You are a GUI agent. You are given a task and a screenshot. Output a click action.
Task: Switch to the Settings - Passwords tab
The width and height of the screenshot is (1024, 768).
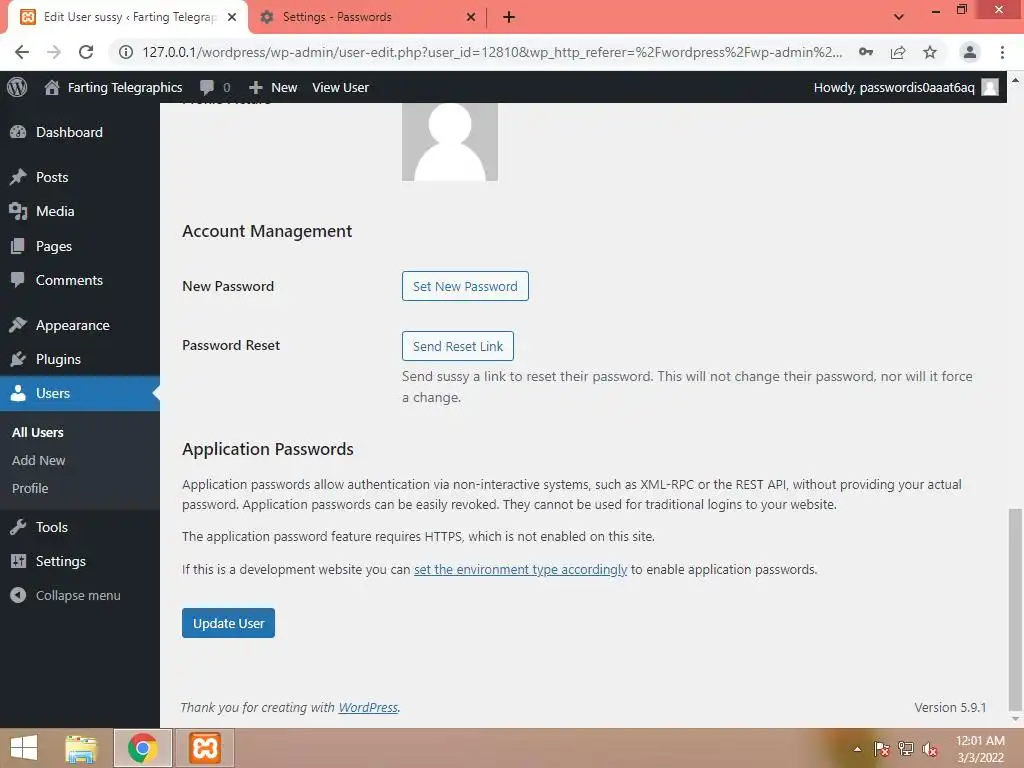[337, 17]
